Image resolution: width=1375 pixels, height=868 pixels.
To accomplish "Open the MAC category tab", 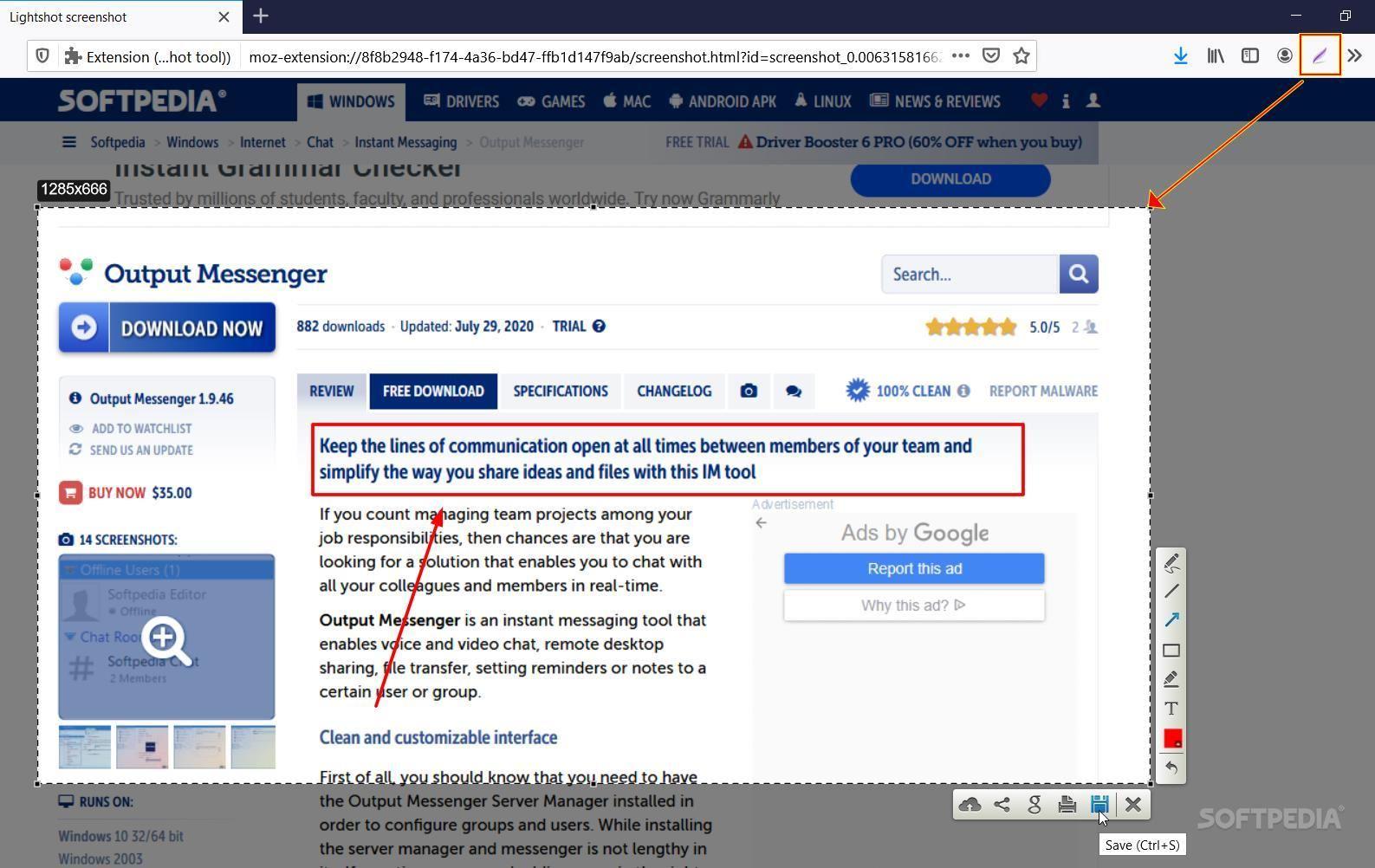I will pos(626,101).
